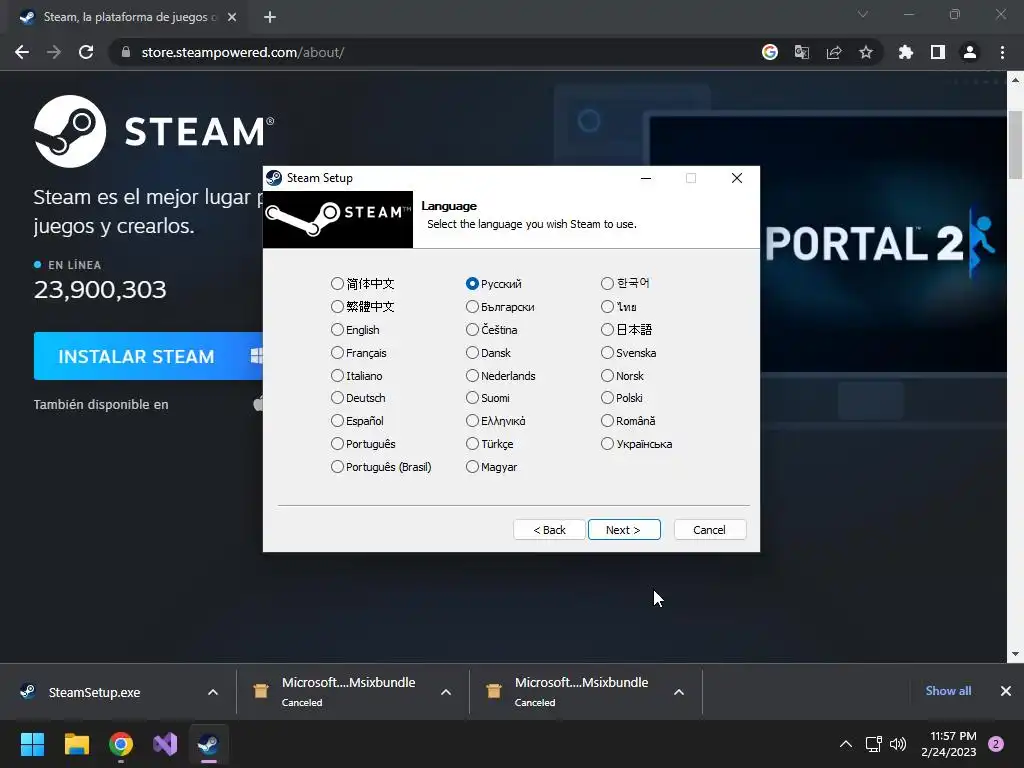Click the page vertical scrollbar thumb
This screenshot has height=768, width=1024.
point(1015,145)
